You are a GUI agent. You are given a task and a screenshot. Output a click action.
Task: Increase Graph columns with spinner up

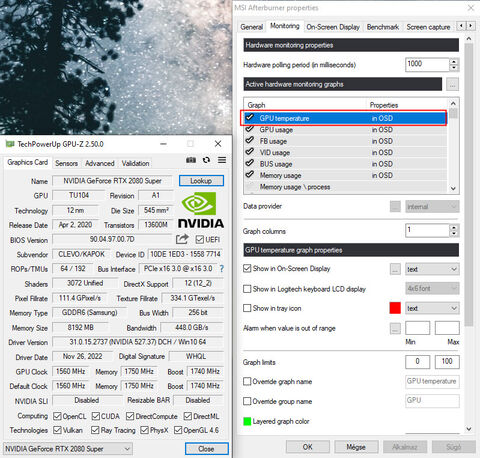(454, 228)
